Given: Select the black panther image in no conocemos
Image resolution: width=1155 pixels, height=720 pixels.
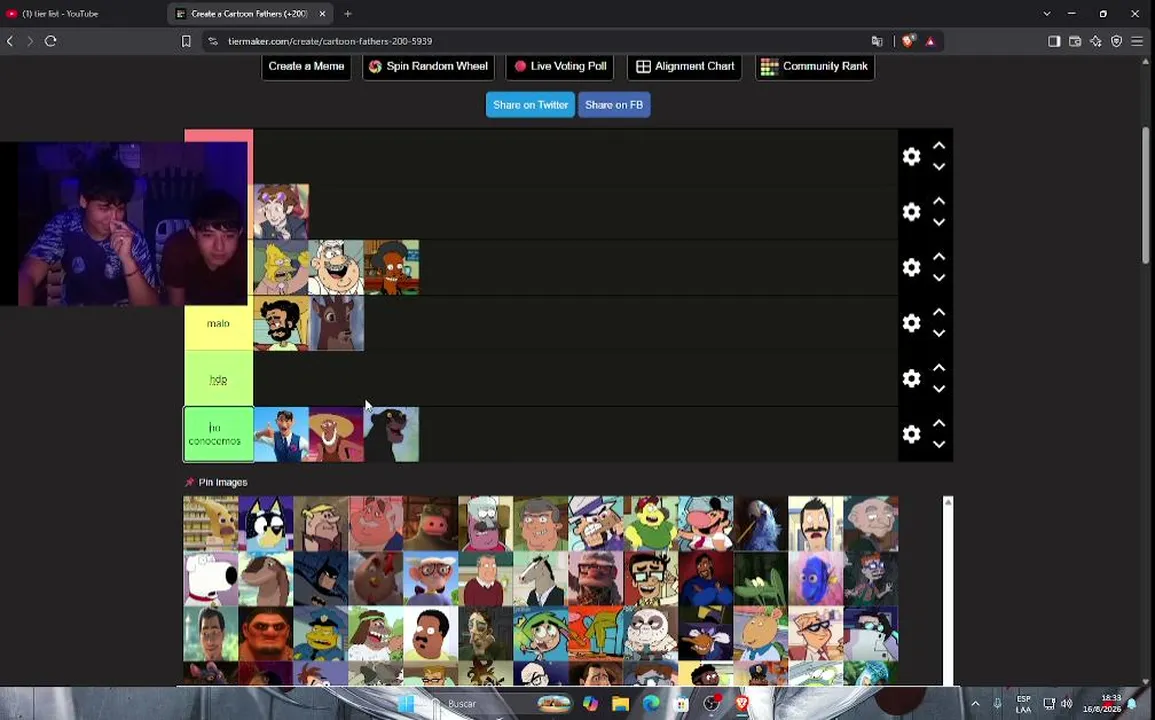Looking at the screenshot, I should (391, 434).
